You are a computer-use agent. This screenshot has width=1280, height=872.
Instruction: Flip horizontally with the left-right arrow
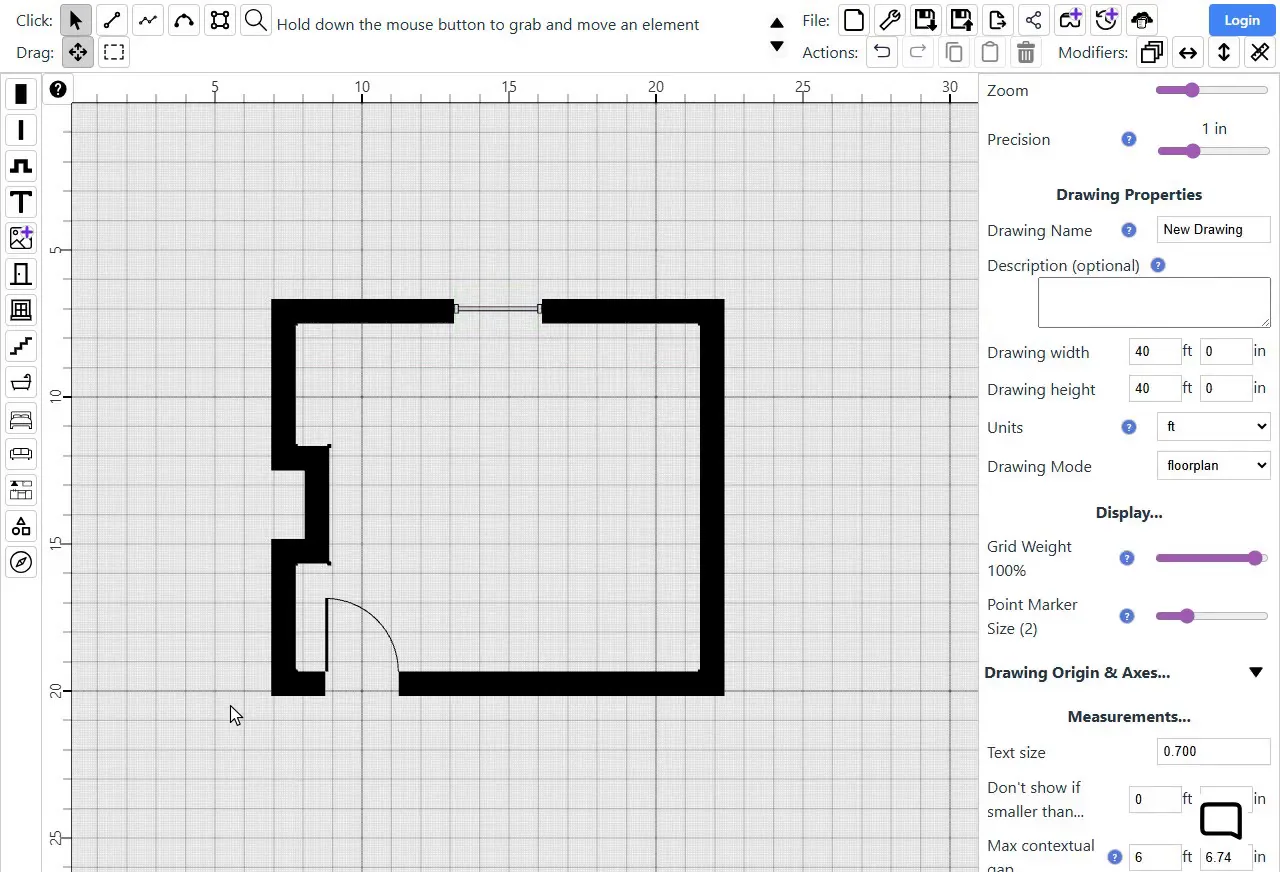pos(1188,52)
